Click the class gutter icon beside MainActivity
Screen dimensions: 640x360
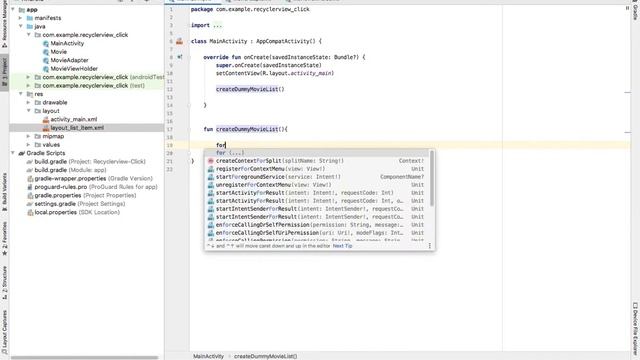tap(179, 41)
